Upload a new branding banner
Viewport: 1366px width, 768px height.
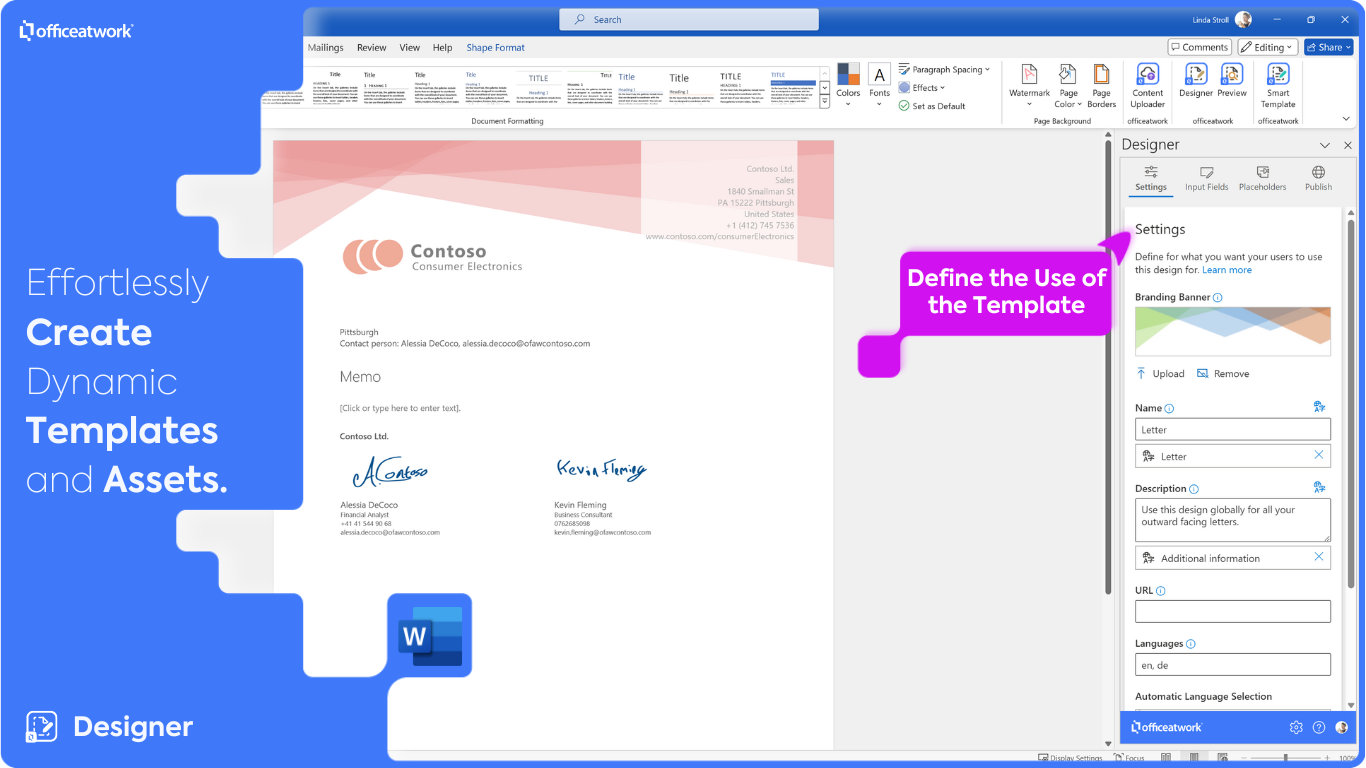click(1160, 373)
